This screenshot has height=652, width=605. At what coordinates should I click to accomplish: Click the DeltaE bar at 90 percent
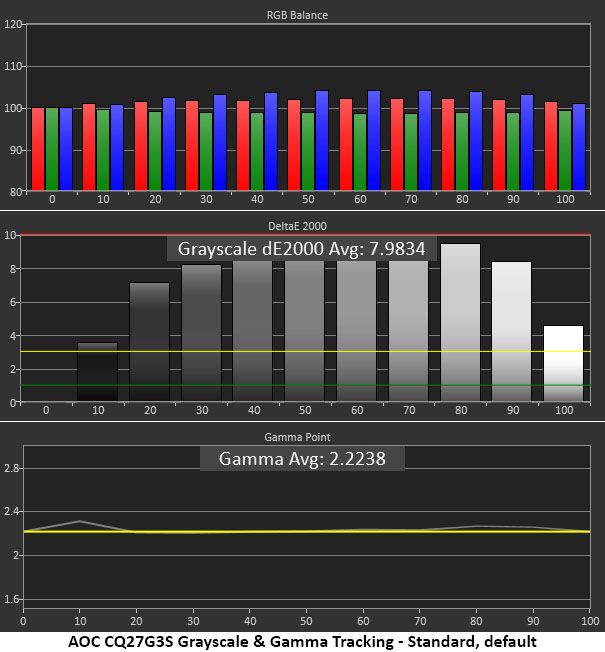pos(511,331)
